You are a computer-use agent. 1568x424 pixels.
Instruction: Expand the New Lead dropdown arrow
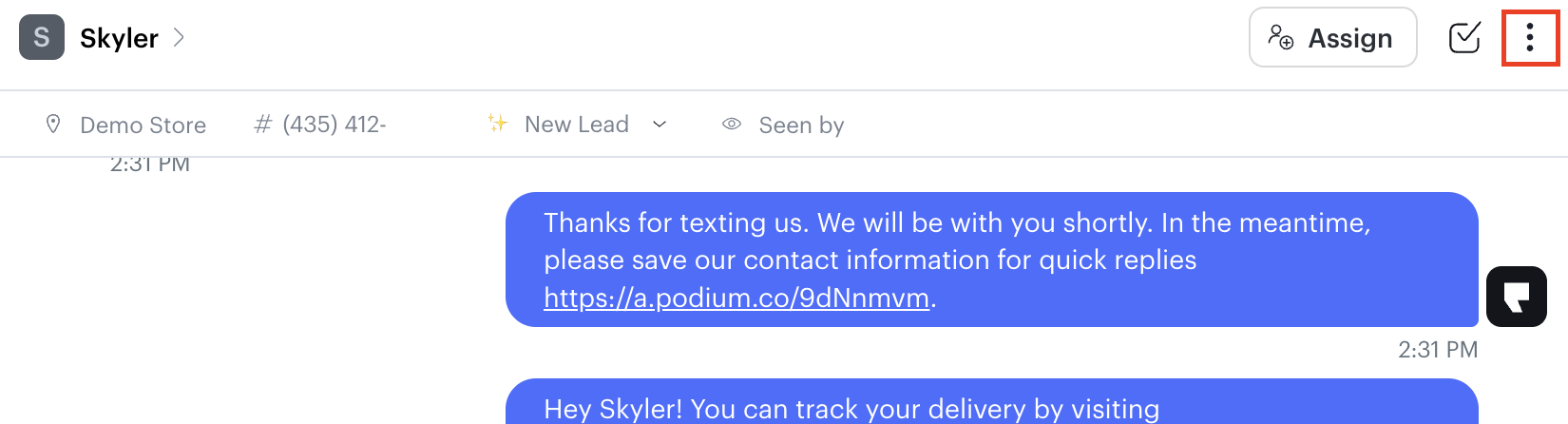click(660, 125)
